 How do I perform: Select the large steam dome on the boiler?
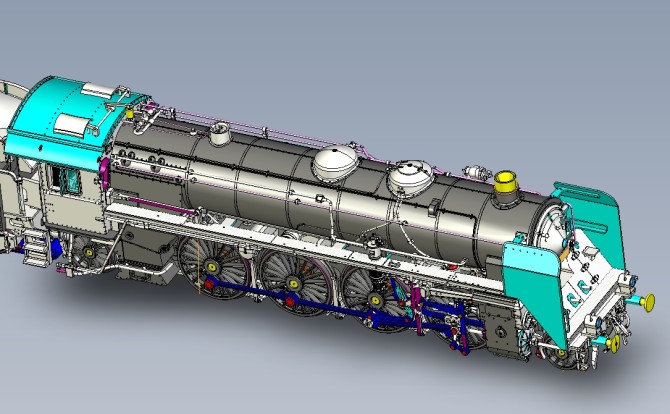pyautogui.click(x=334, y=162)
